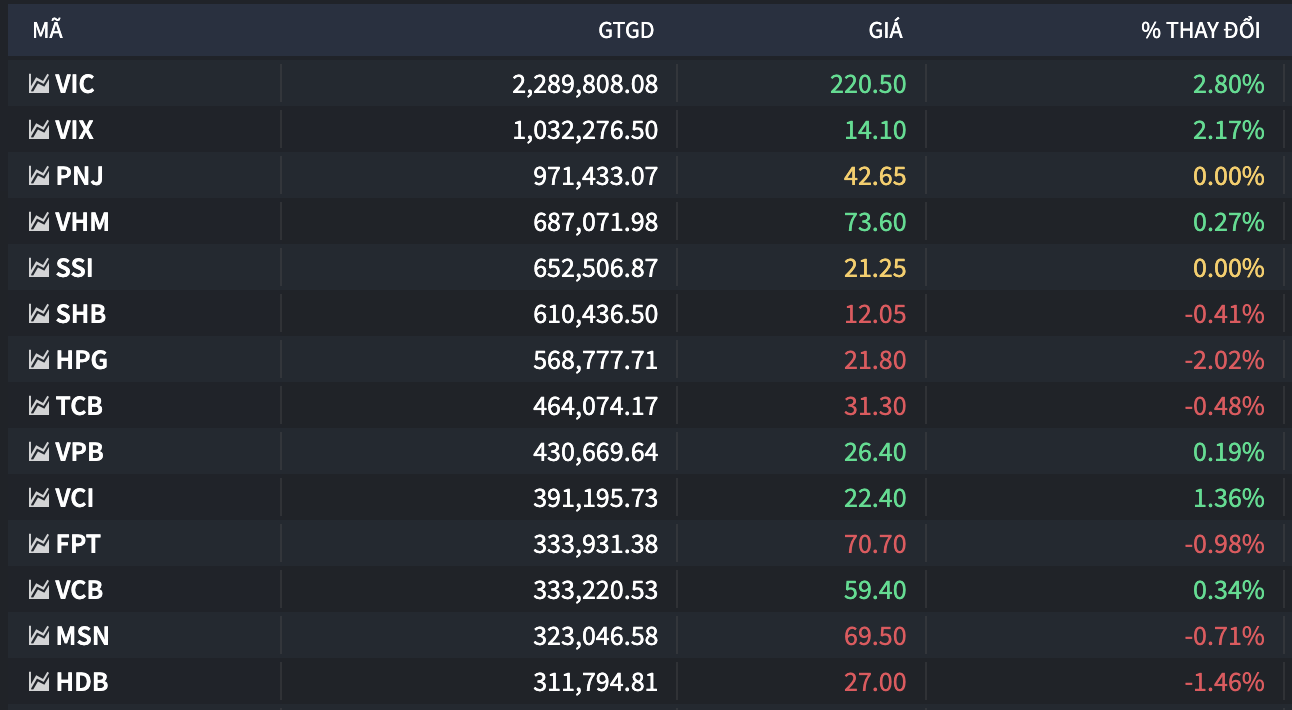This screenshot has width=1292, height=710.
Task: Select the VIC ticker symbol
Action: (x=75, y=84)
